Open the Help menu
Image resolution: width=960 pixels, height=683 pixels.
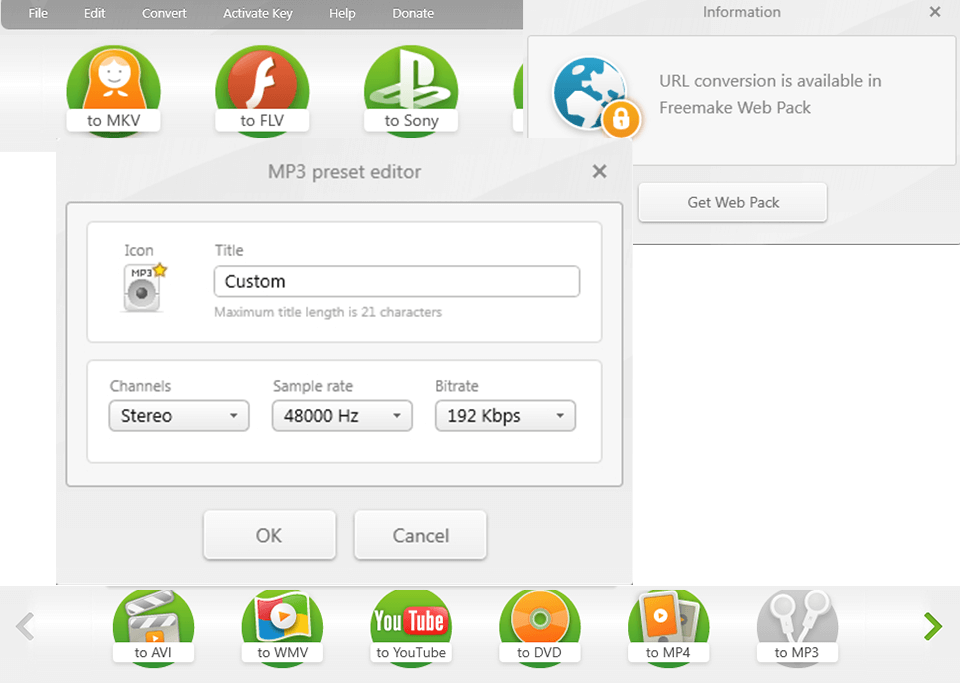(x=342, y=14)
